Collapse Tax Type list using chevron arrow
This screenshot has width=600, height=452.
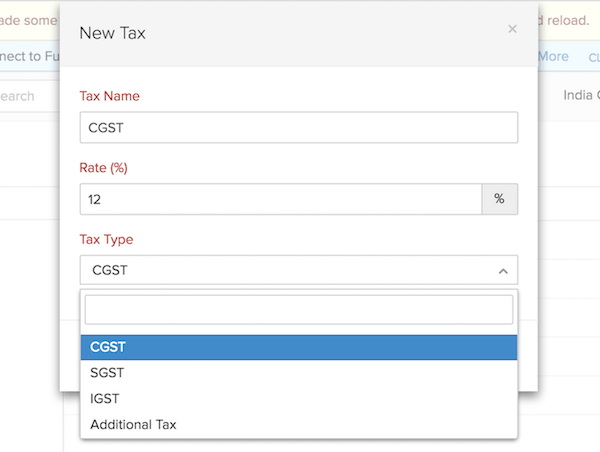tap(501, 271)
